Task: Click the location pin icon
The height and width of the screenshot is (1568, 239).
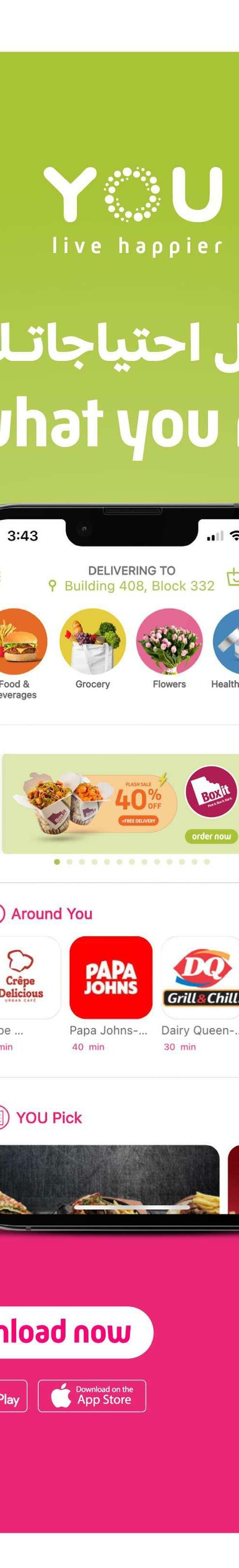Action: point(53,585)
